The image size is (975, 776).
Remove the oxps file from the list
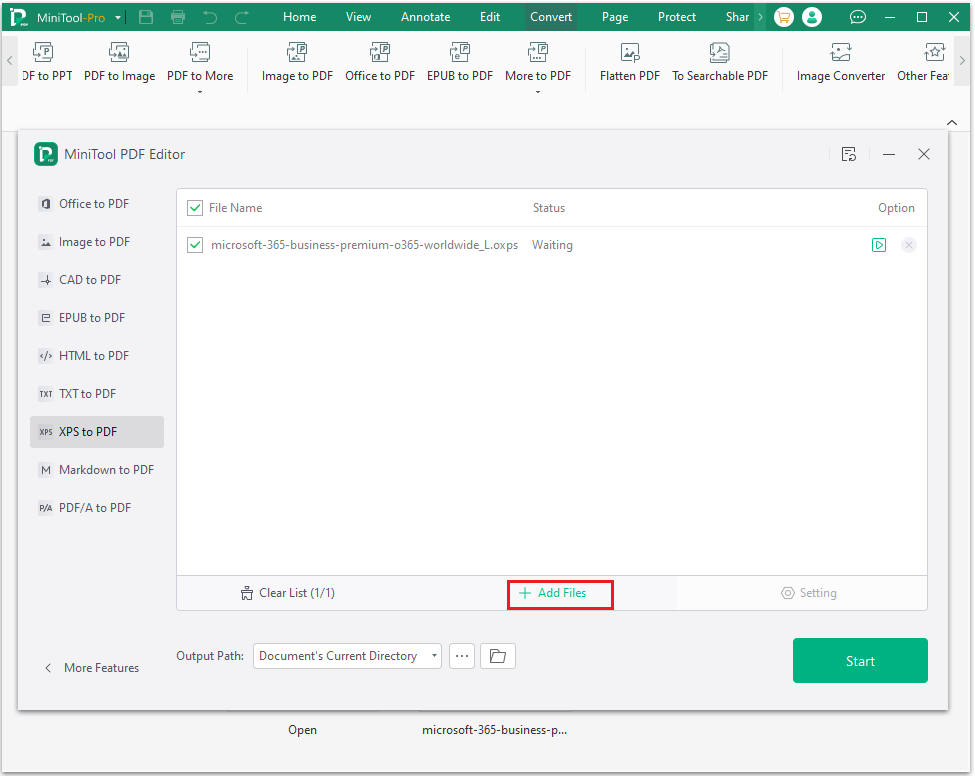[908, 245]
